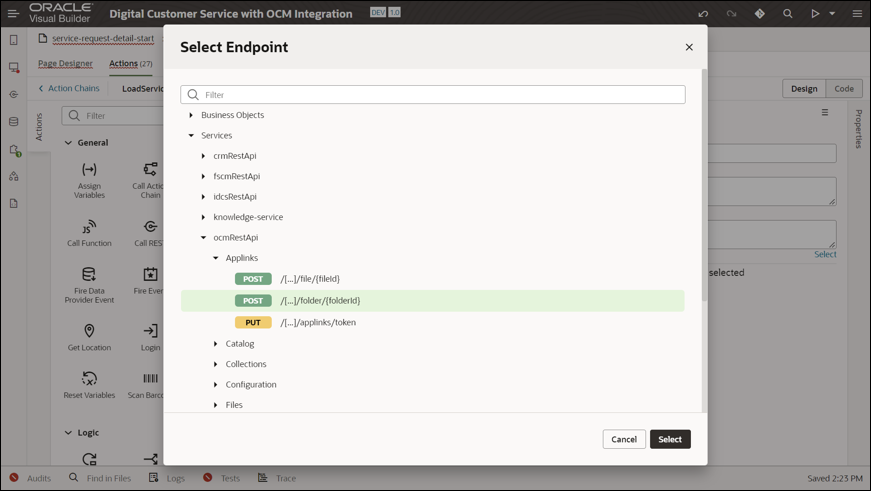Expand the idcsRestApi service node
Viewport: 871px width, 491px height.
coord(203,197)
